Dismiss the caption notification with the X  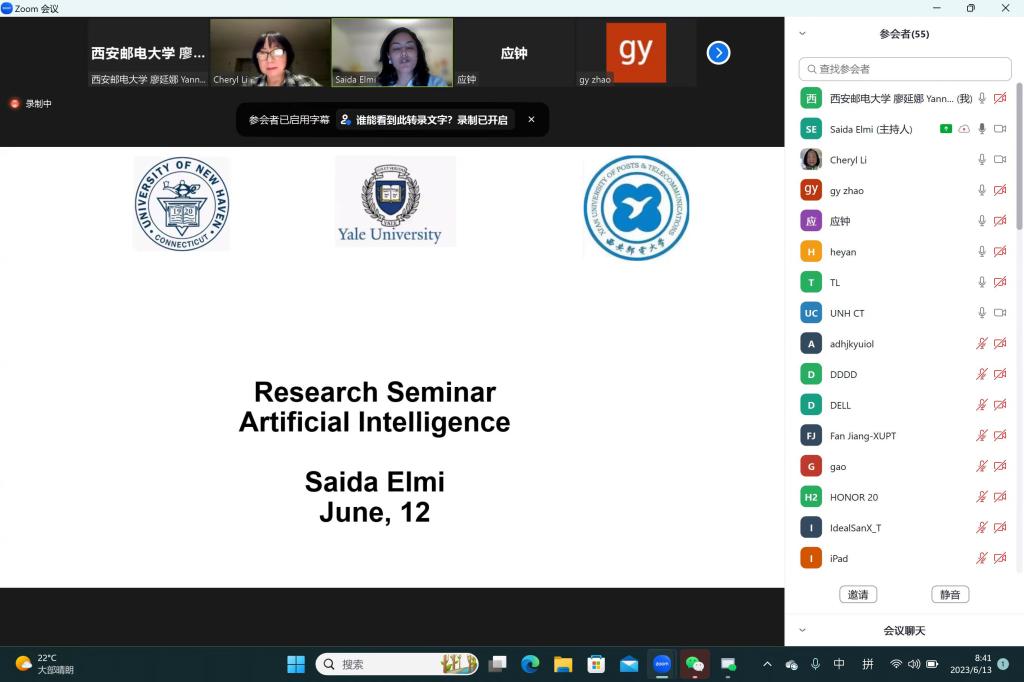(532, 120)
